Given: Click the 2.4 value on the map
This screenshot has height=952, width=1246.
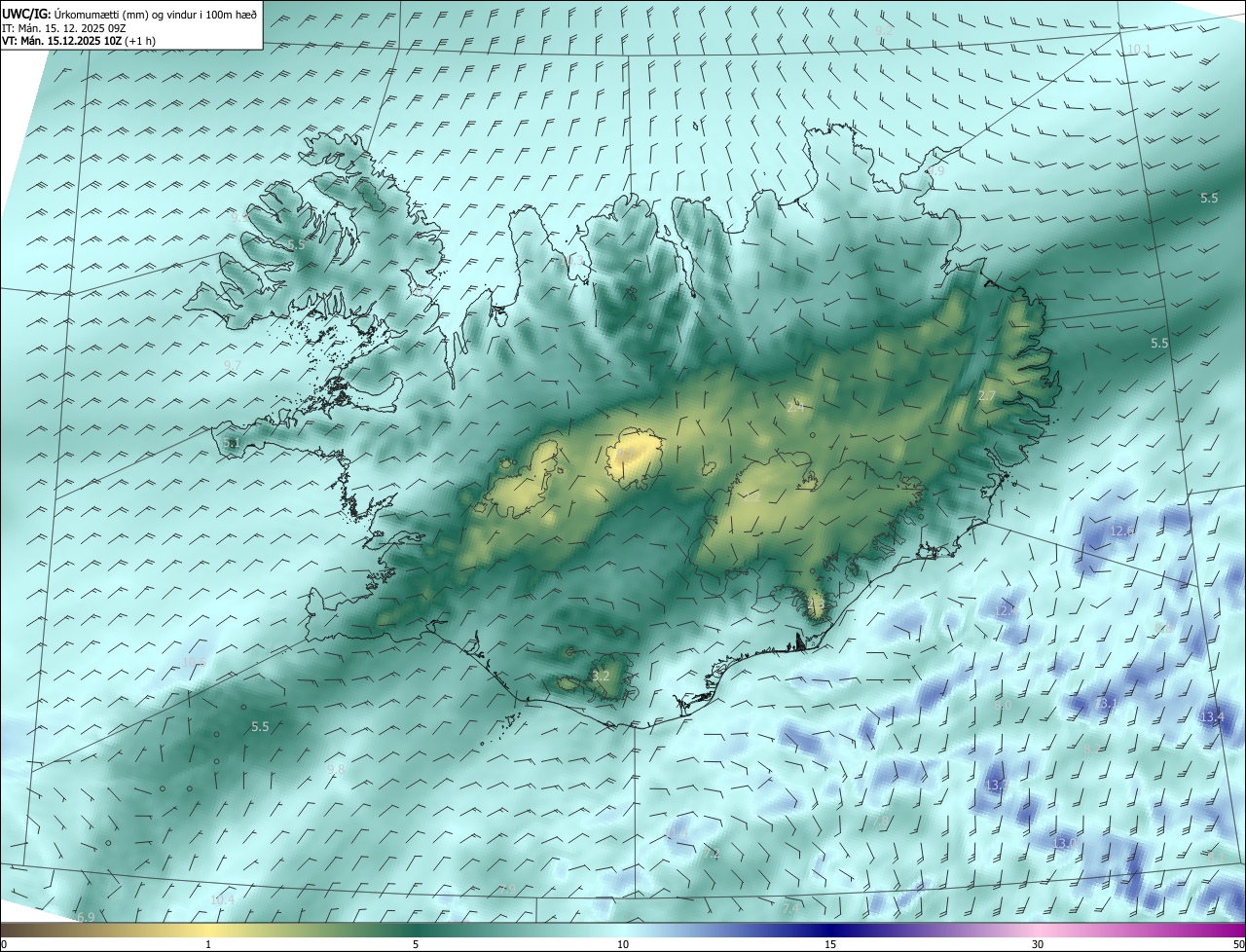Looking at the screenshot, I should point(795,408).
